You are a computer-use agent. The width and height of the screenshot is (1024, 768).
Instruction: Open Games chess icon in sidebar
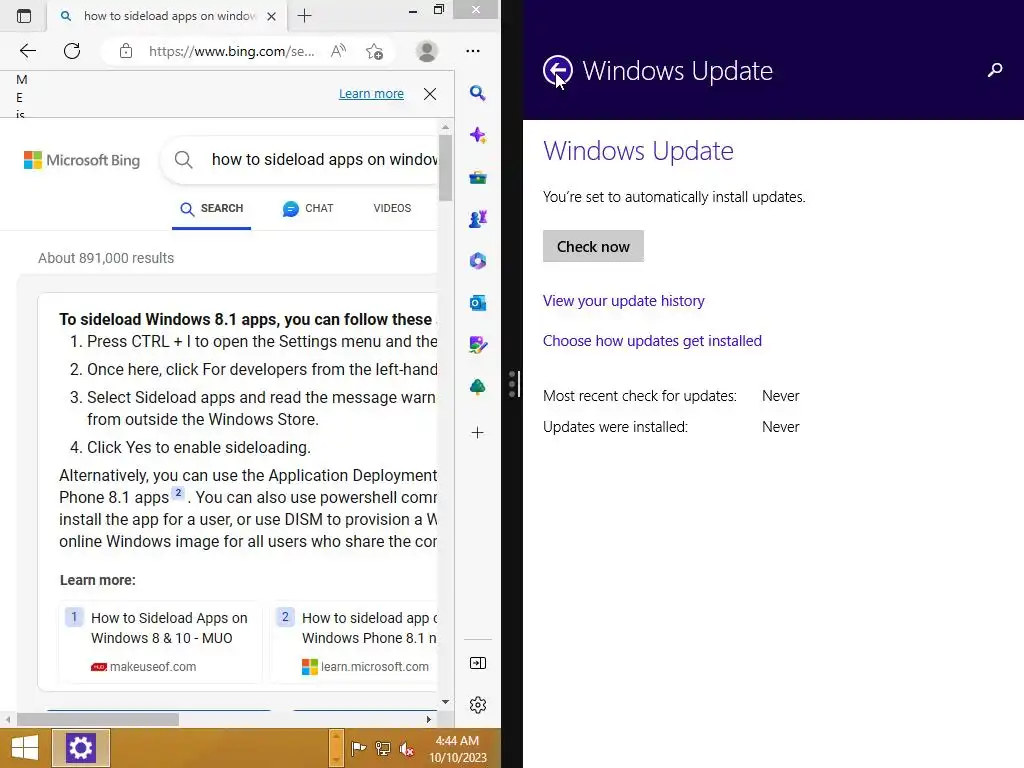pyautogui.click(x=477, y=219)
